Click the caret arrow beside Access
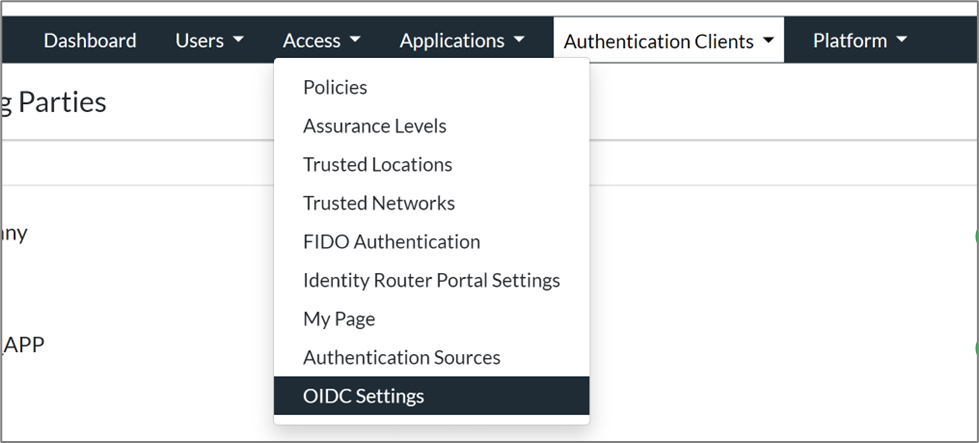 [355, 41]
